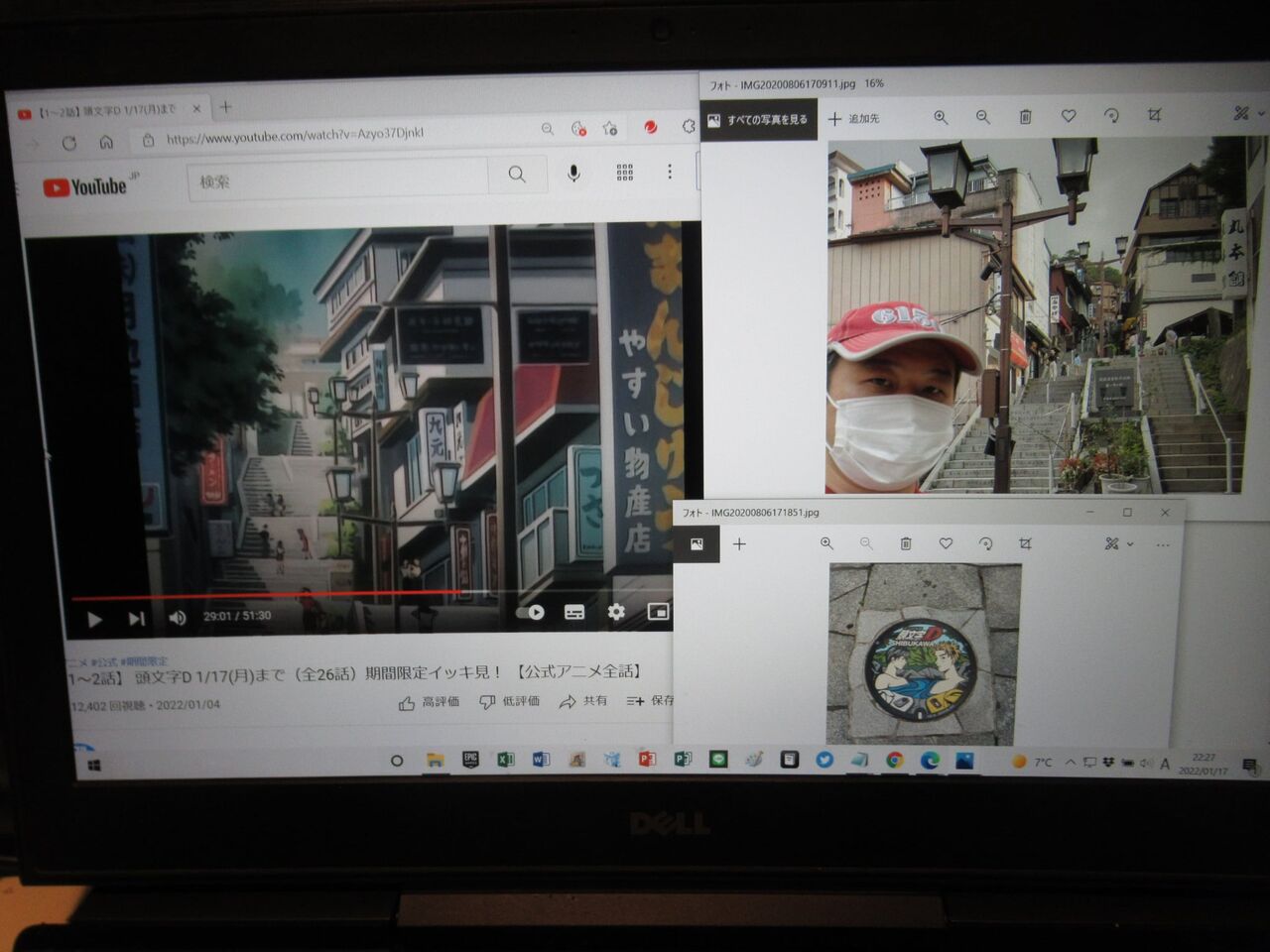The image size is (1270, 952).
Task: Zoom in on the manhole cover photo
Action: coord(826,543)
